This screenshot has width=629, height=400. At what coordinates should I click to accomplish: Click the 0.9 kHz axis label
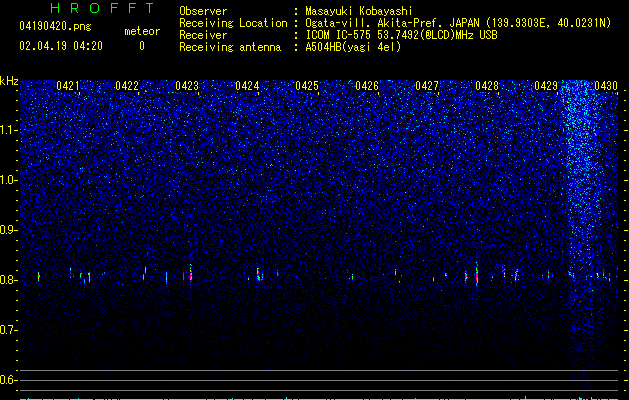click(x=8, y=230)
